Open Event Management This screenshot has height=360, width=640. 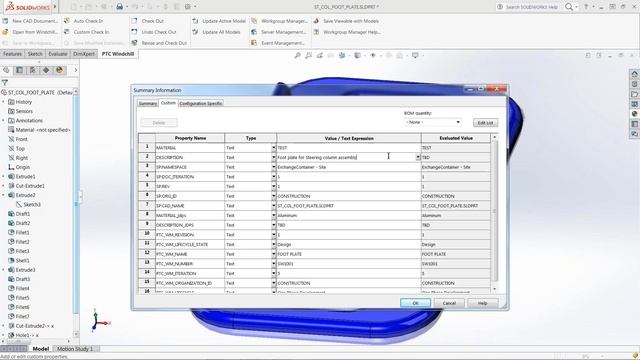tap(278, 43)
